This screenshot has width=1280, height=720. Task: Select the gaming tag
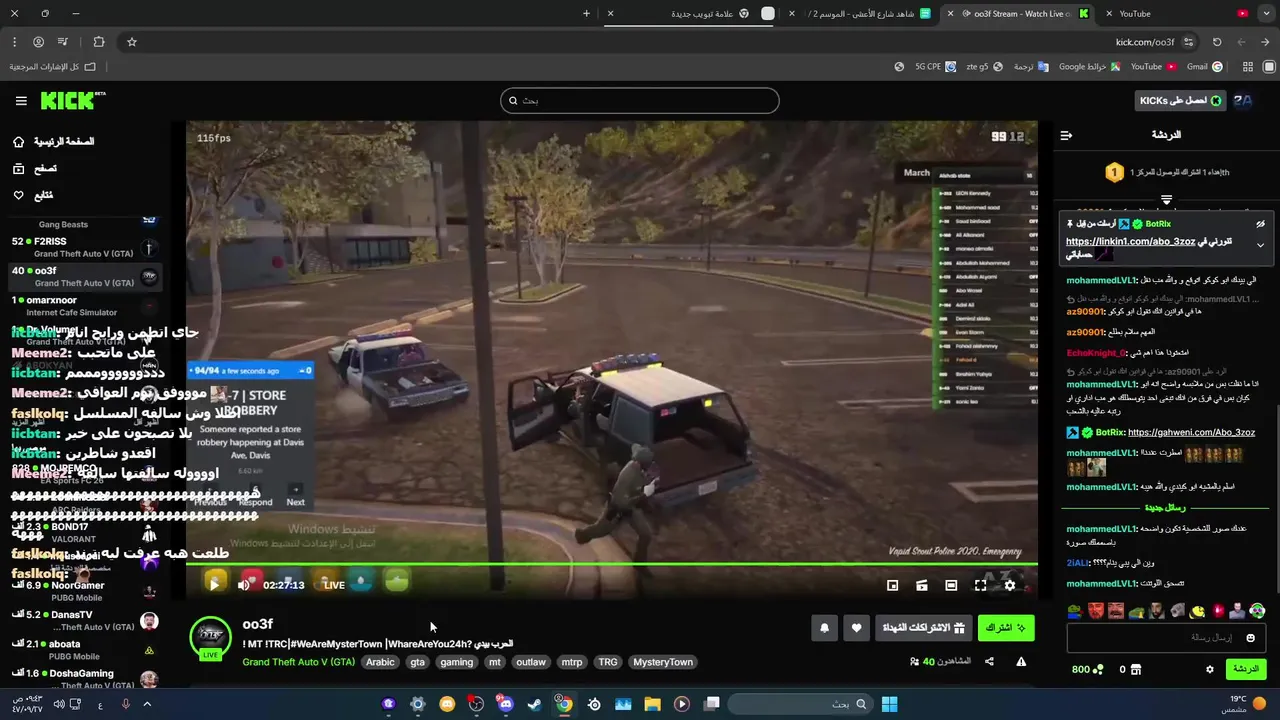coord(456,662)
